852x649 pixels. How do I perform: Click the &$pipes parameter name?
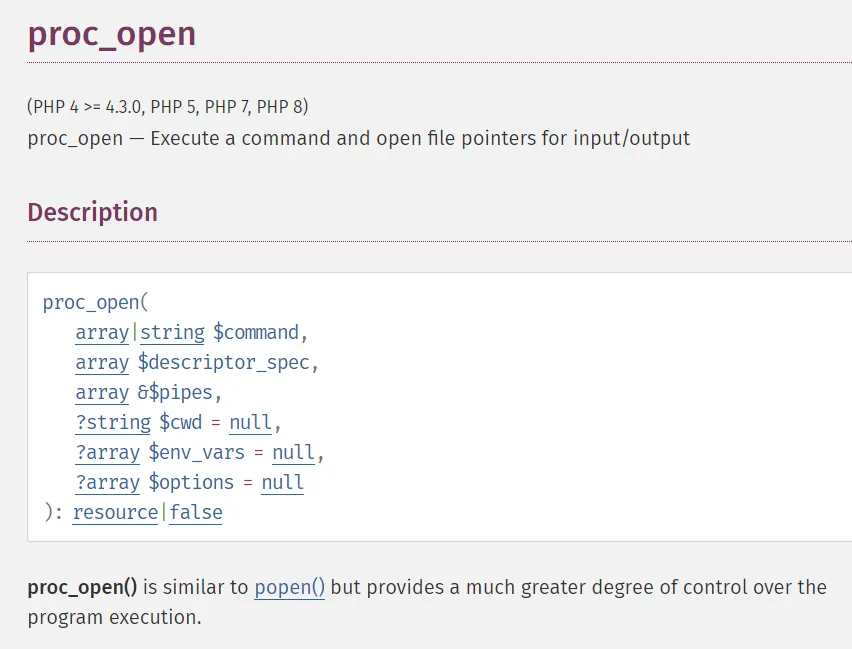(175, 392)
